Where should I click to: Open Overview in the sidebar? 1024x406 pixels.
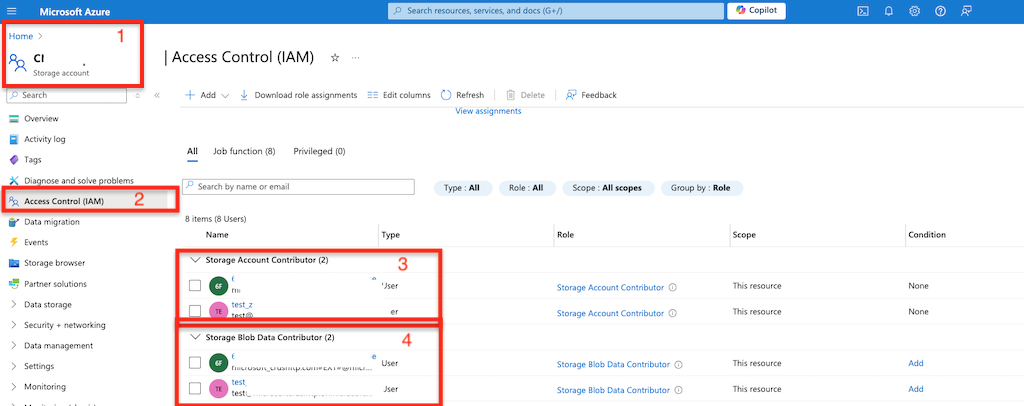click(x=41, y=119)
